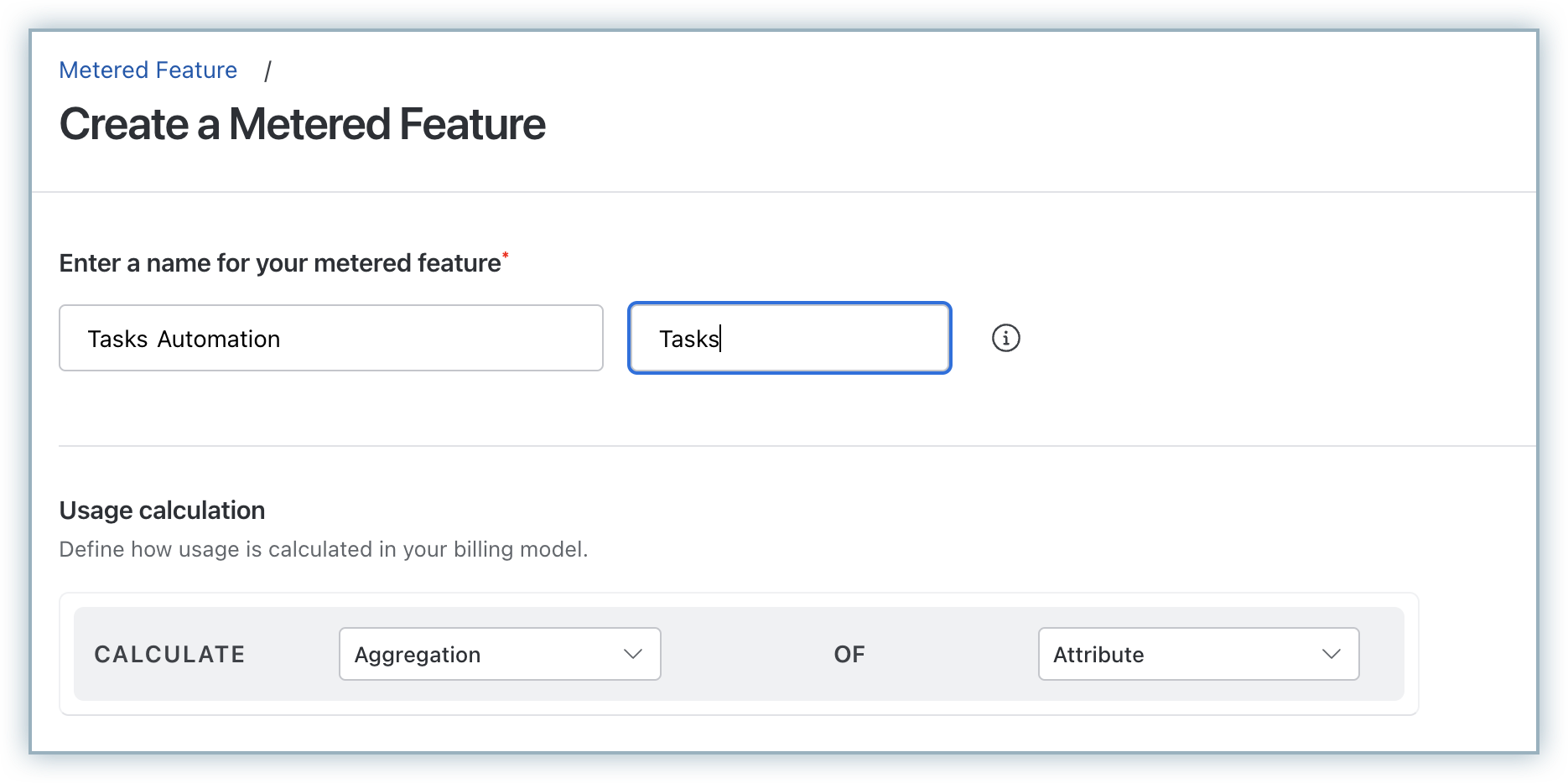Open the Attribute dropdown
The image size is (1568, 783).
click(x=1197, y=654)
